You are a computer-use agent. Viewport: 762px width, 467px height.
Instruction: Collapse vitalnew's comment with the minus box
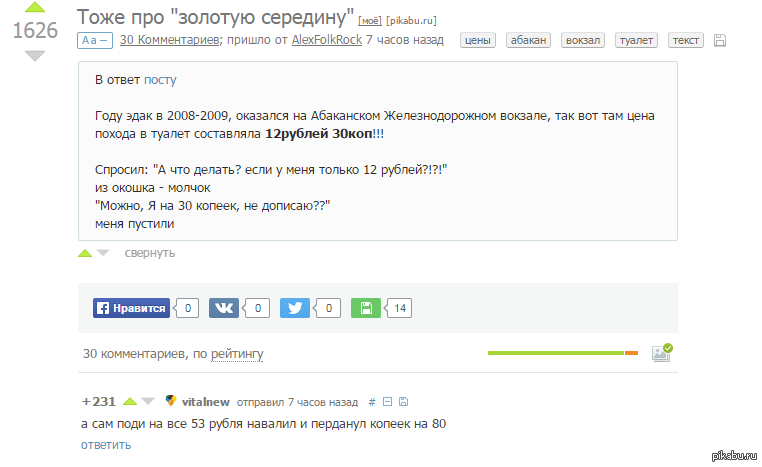pyautogui.click(x=387, y=402)
